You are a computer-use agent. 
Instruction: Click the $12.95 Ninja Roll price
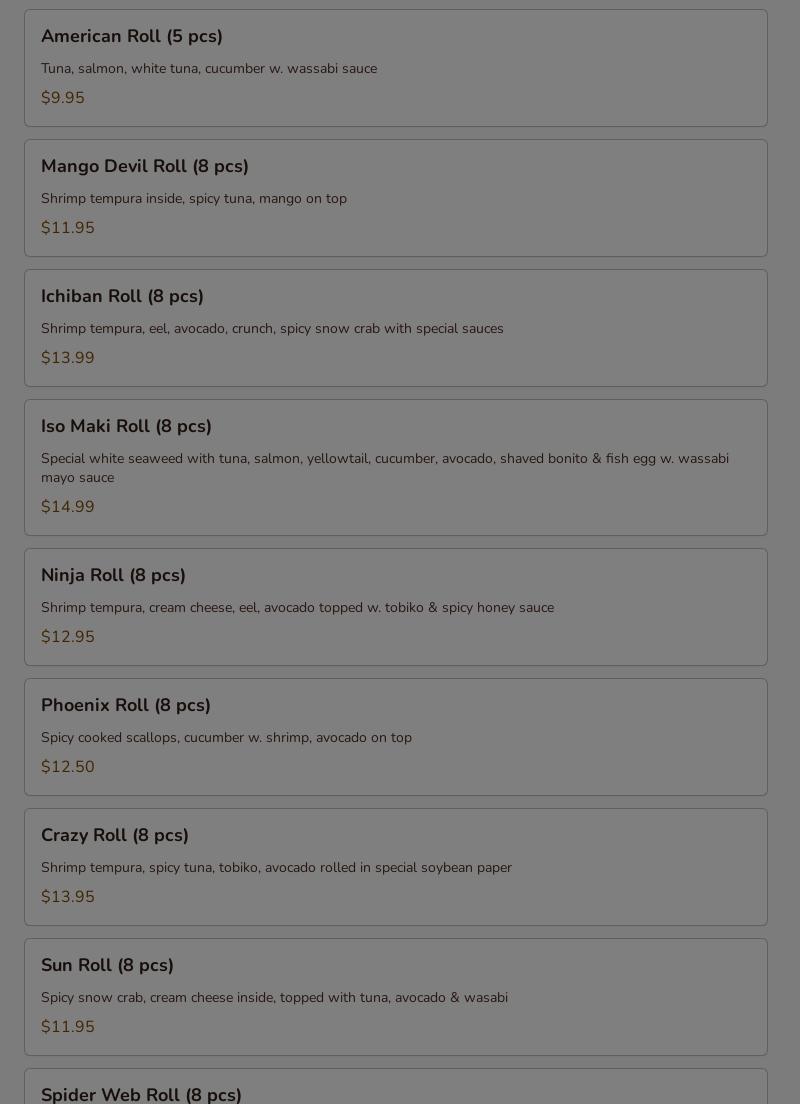[x=68, y=637]
